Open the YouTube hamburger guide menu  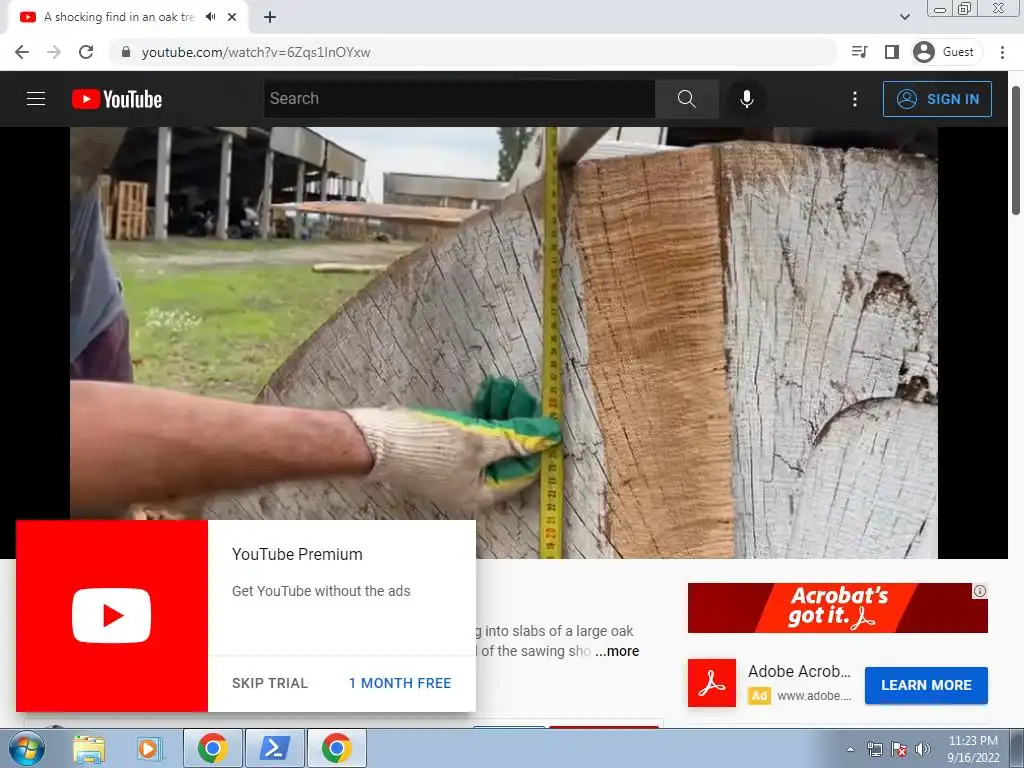(36, 99)
